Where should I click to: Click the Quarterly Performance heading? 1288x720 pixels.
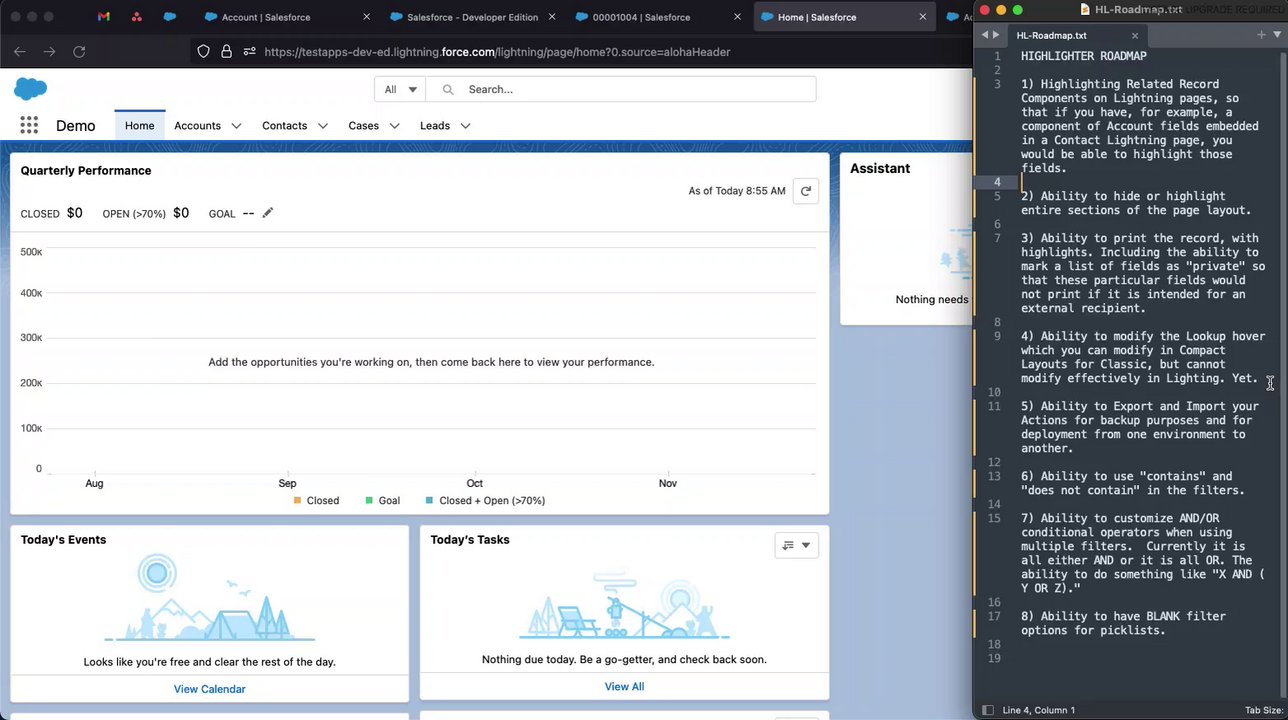86,171
